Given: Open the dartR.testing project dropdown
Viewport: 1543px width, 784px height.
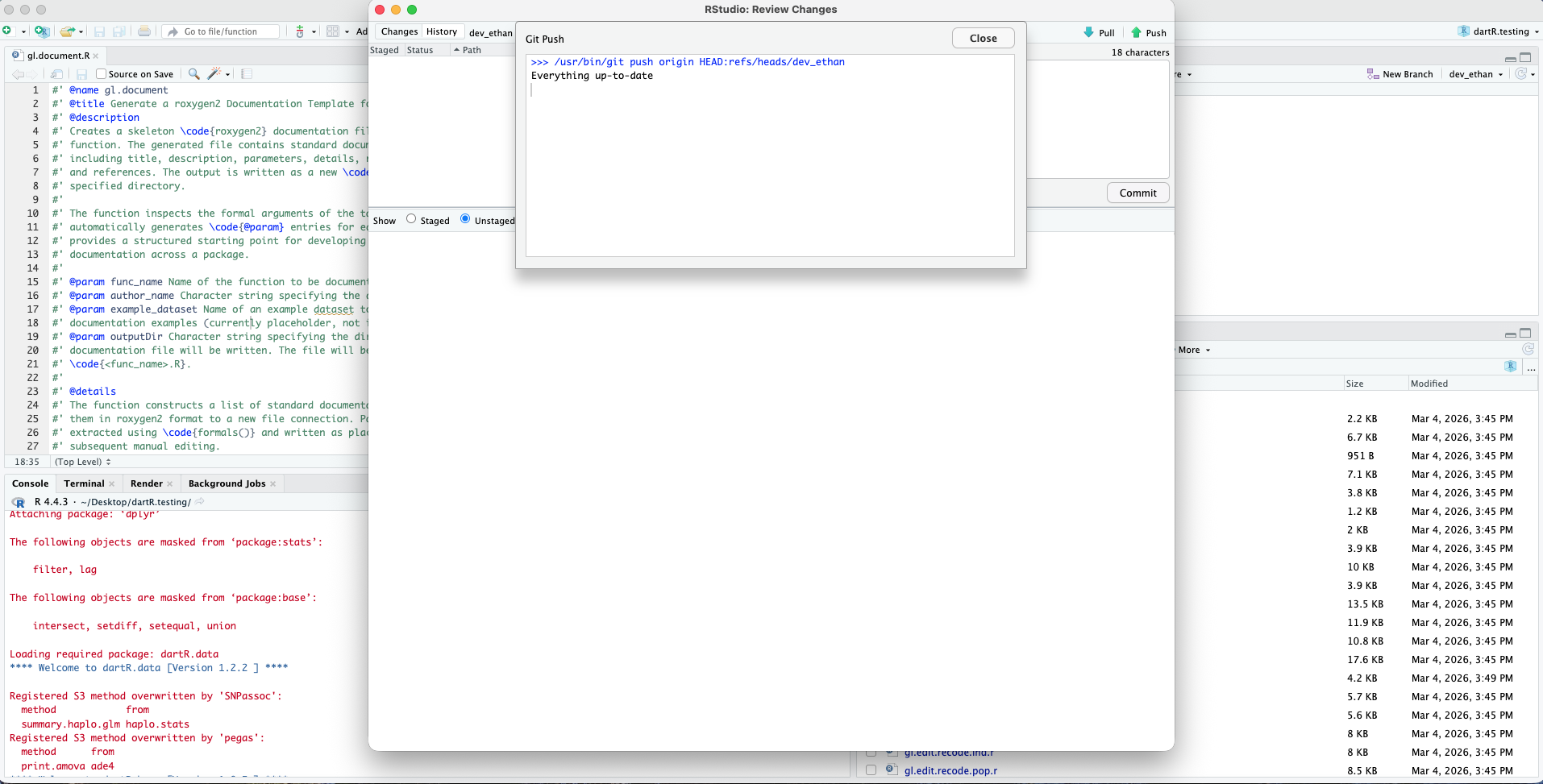Looking at the screenshot, I should click(x=1500, y=31).
